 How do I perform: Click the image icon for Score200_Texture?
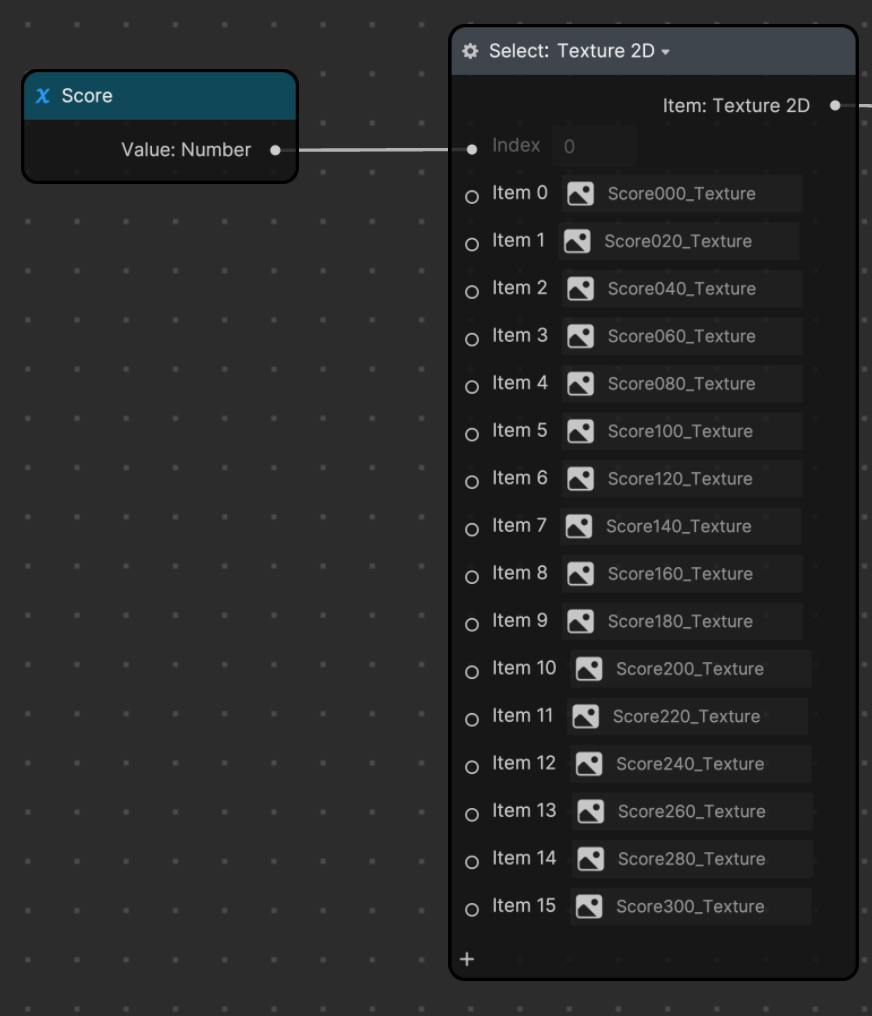589,669
